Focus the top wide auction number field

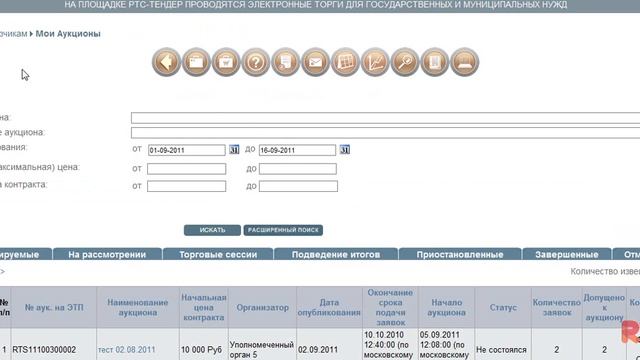click(385, 118)
